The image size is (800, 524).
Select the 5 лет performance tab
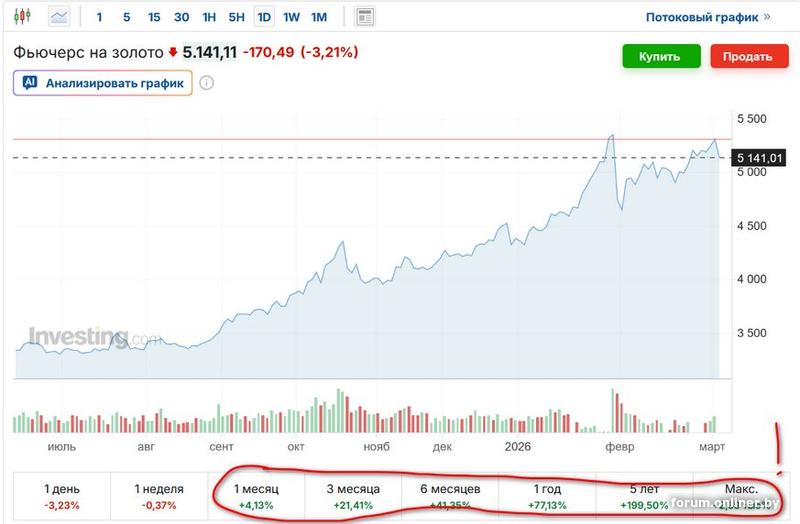(x=642, y=495)
